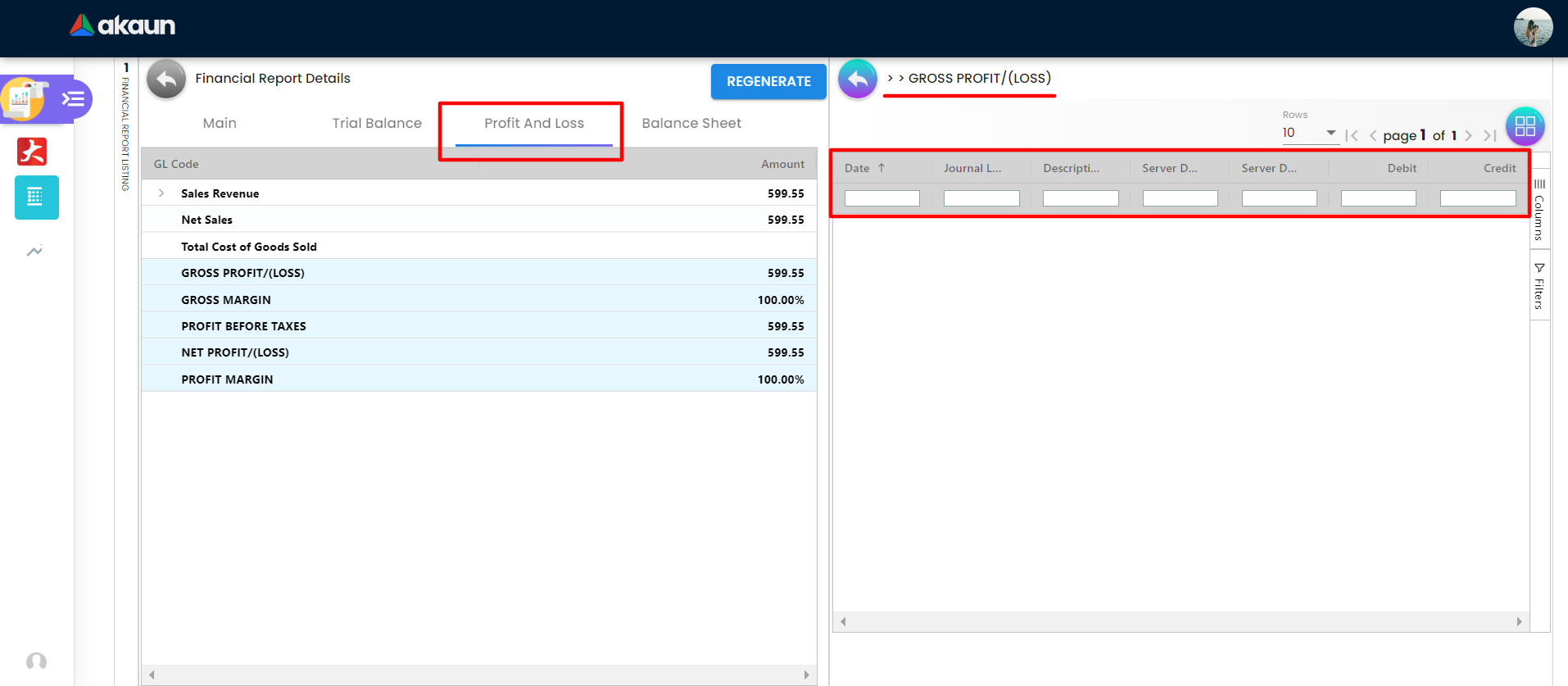1568x686 pixels.
Task: Click the Amount column header
Action: coord(782,164)
